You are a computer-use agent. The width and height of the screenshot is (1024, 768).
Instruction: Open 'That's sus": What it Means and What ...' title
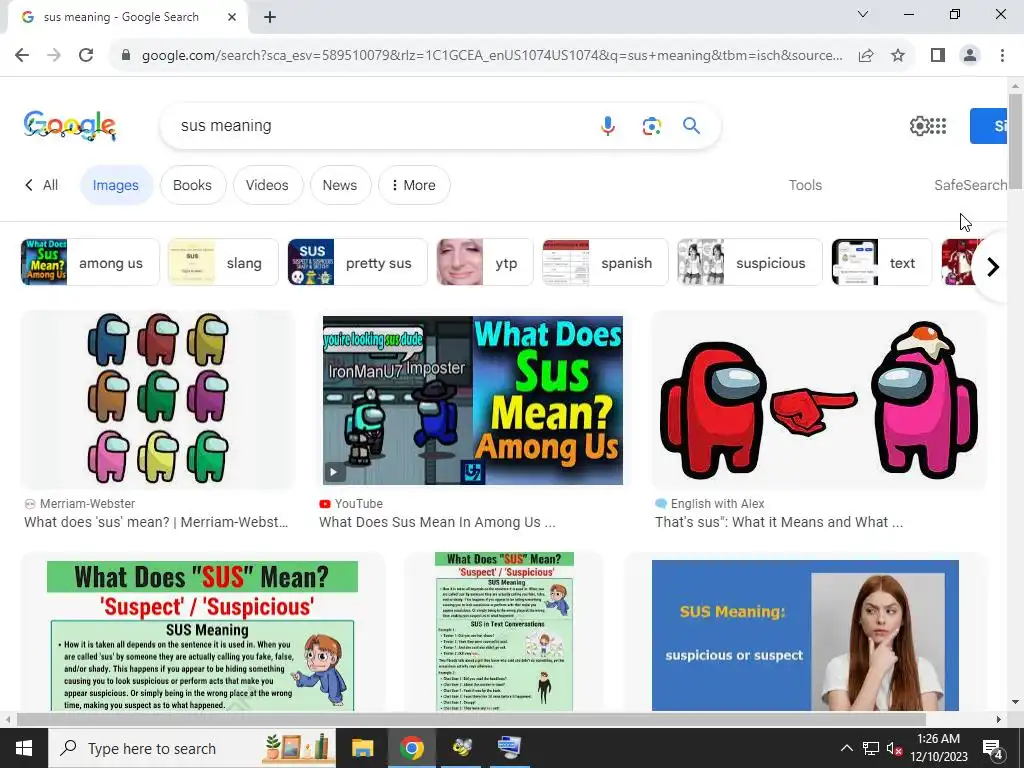point(779,522)
